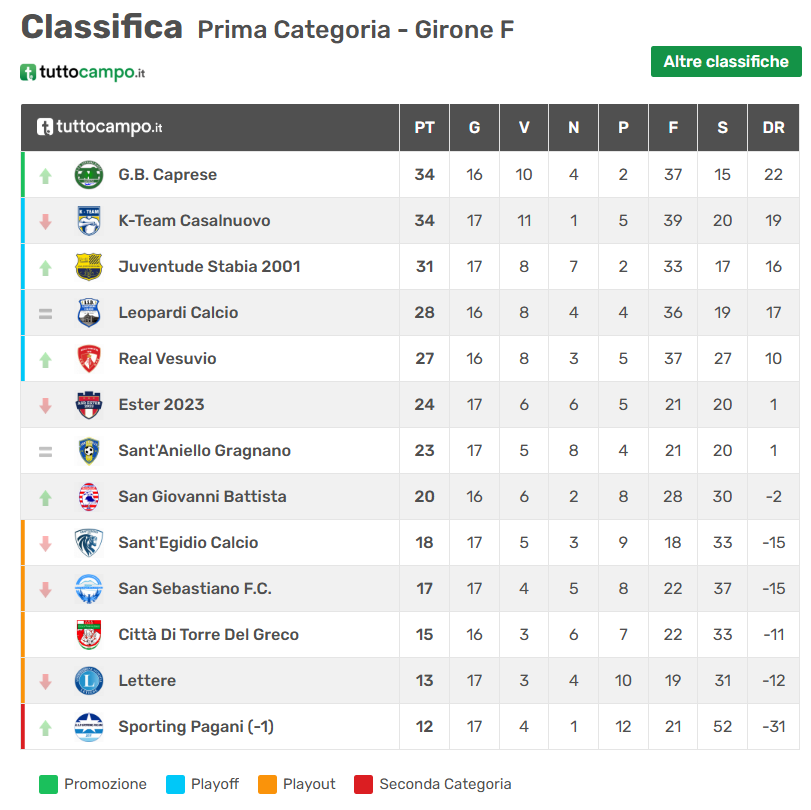Open the Città Di Torre Del Greco link
The width and height of the screenshot is (811, 810).
click(x=208, y=635)
